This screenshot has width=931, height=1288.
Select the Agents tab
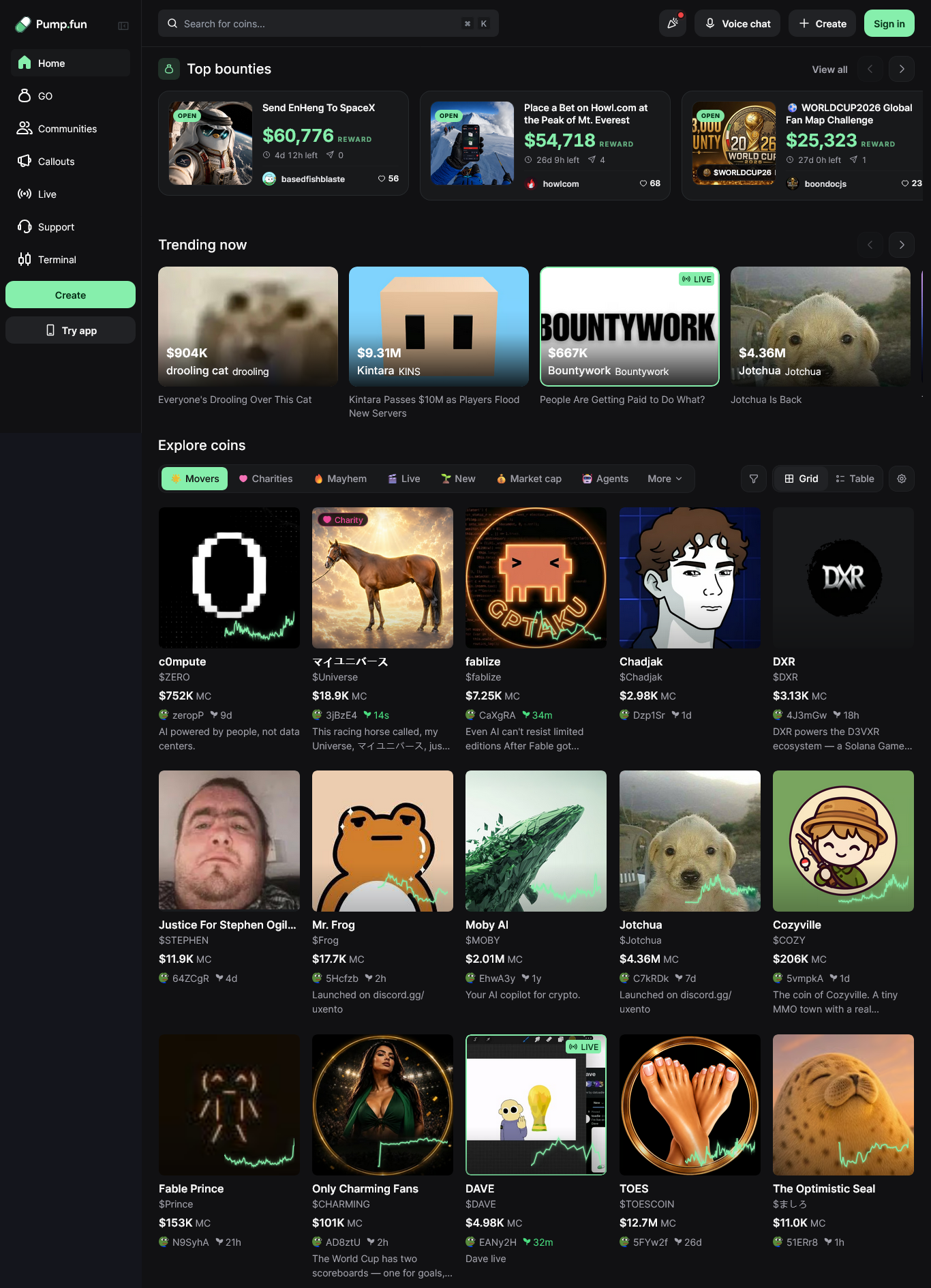(605, 479)
